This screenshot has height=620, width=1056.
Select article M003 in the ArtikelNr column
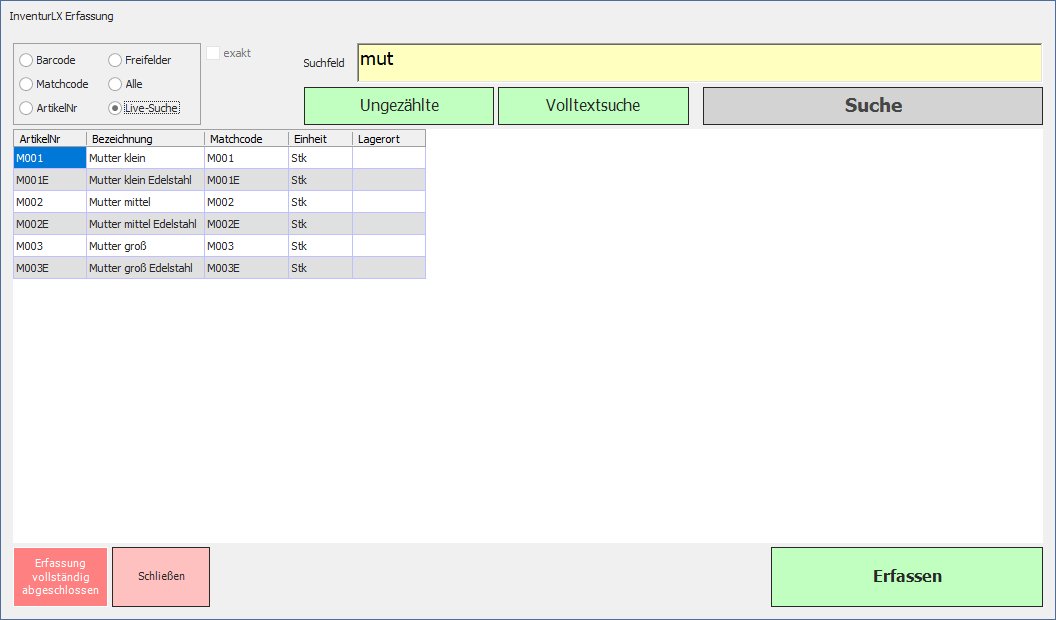click(x=49, y=246)
